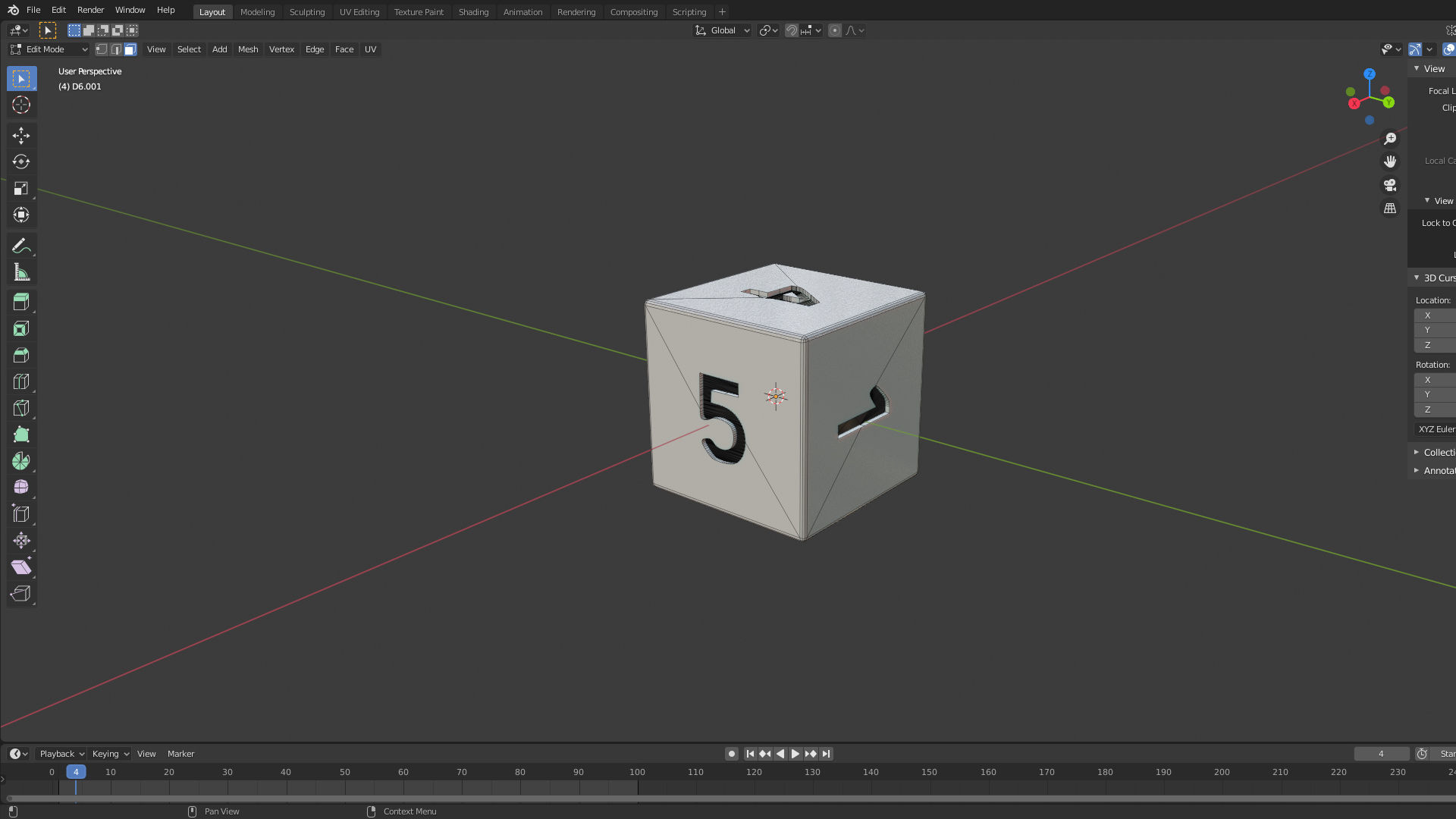The image size is (1456, 819).
Task: Switch to the Shading workspace tab
Action: click(x=474, y=12)
